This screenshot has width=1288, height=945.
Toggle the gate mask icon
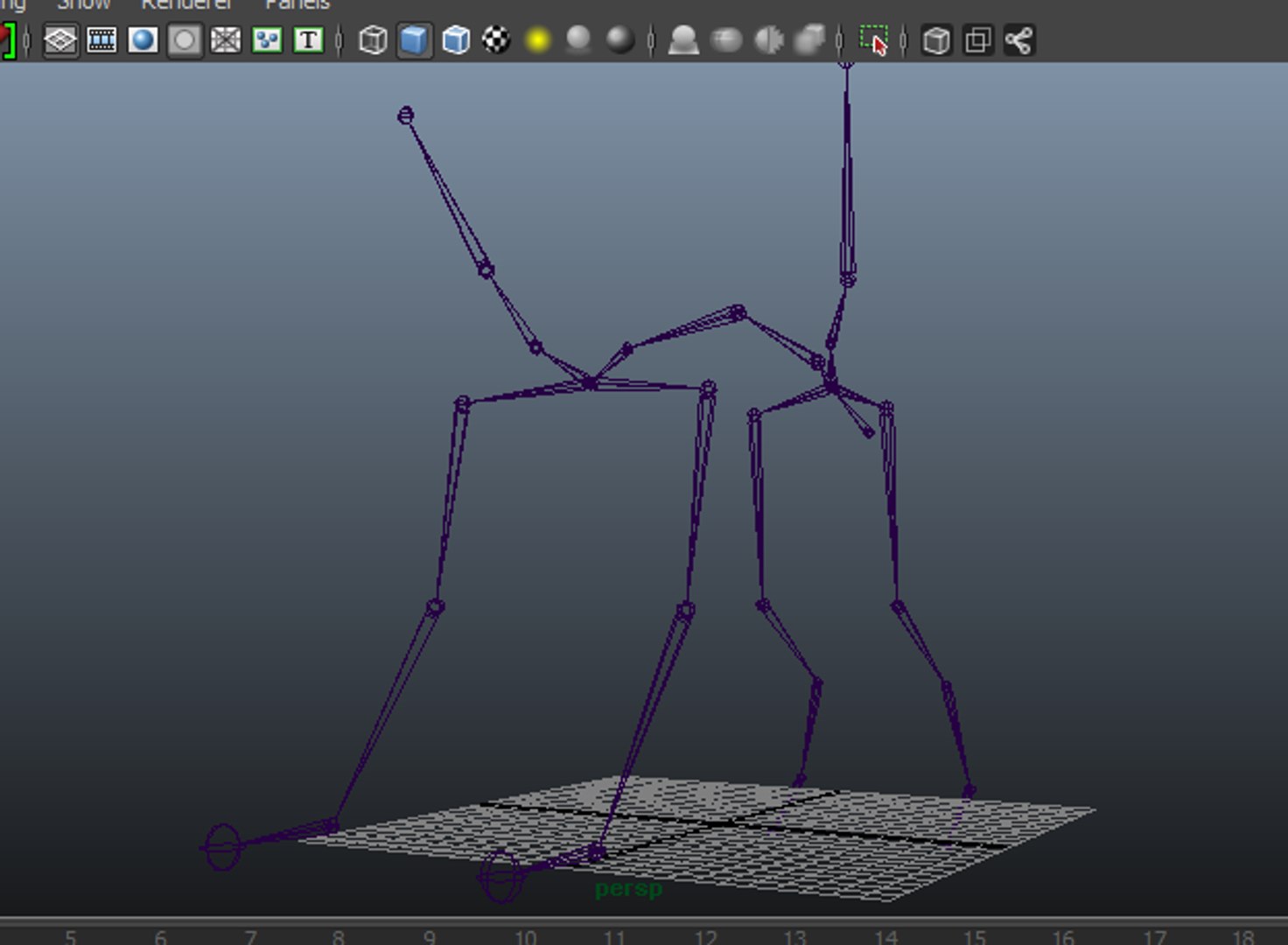184,40
